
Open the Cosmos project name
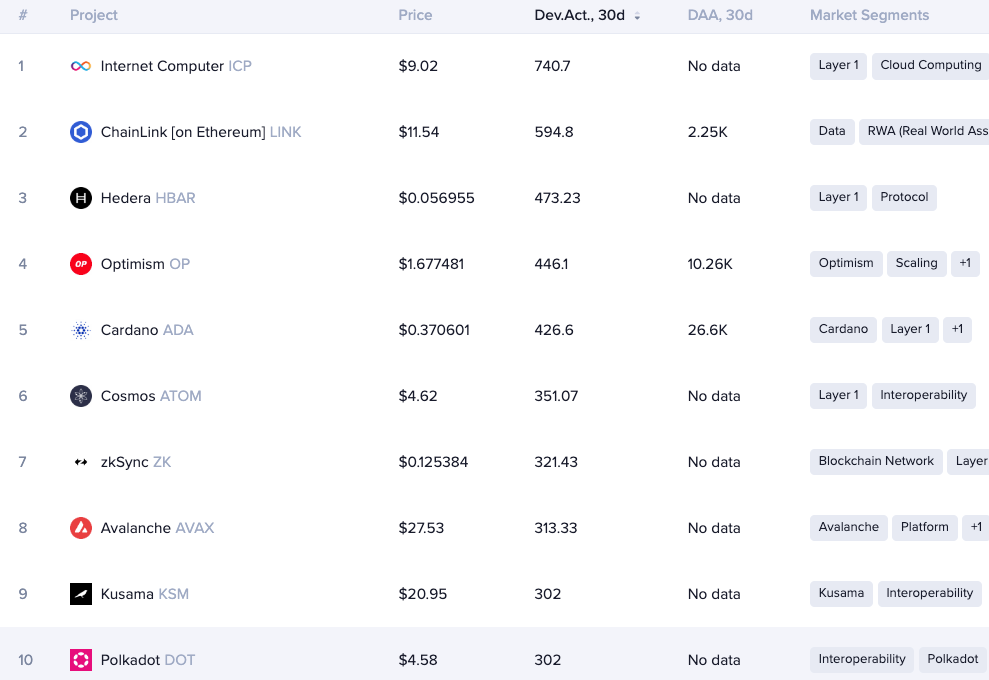point(128,396)
